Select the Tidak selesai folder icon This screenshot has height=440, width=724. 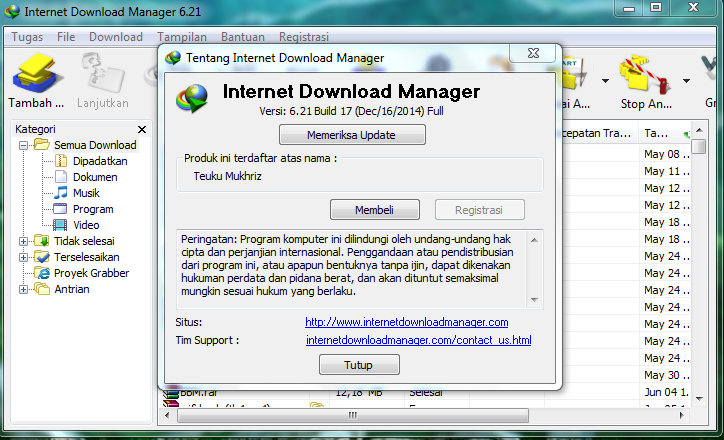[x=42, y=241]
